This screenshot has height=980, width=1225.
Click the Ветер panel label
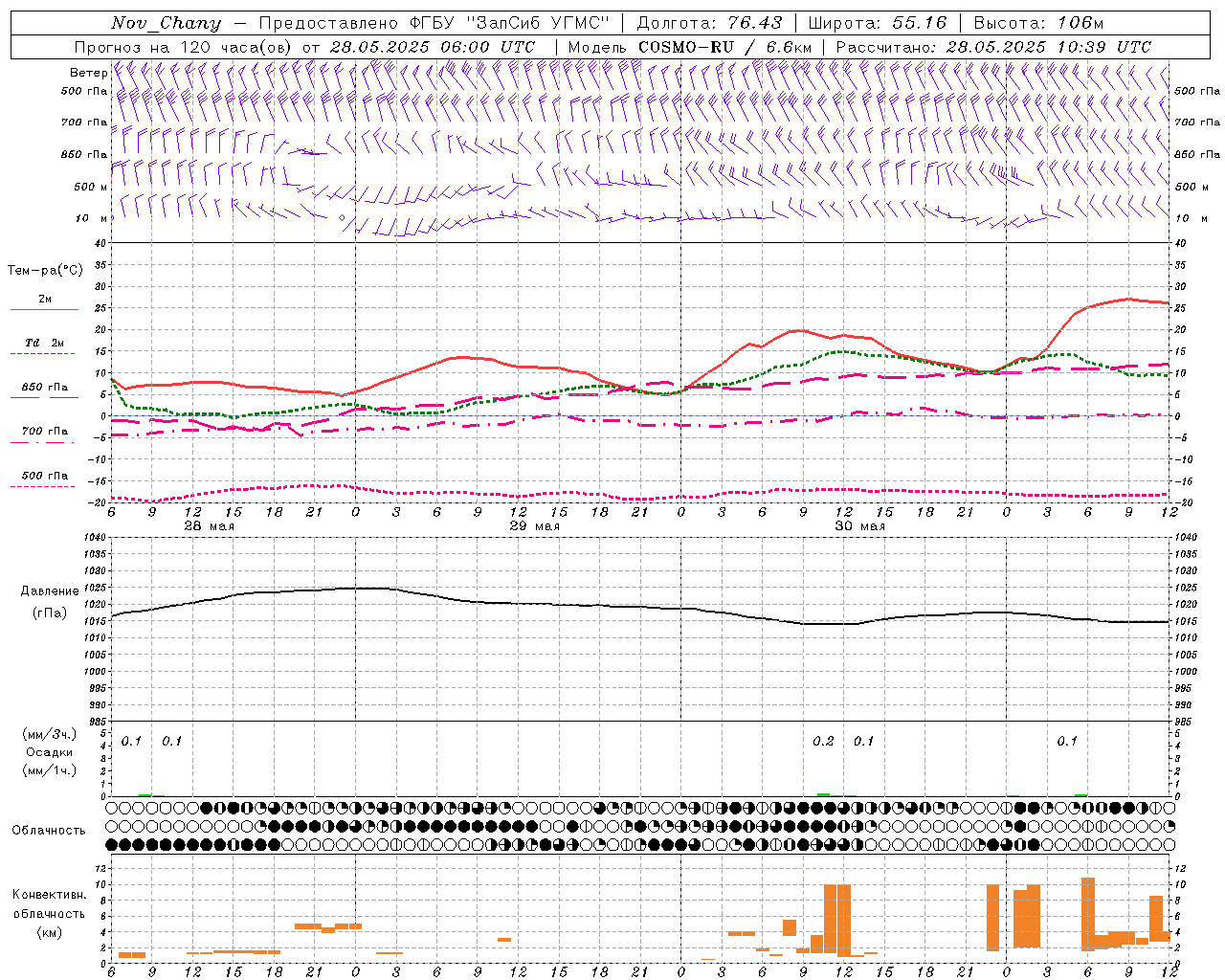point(89,73)
